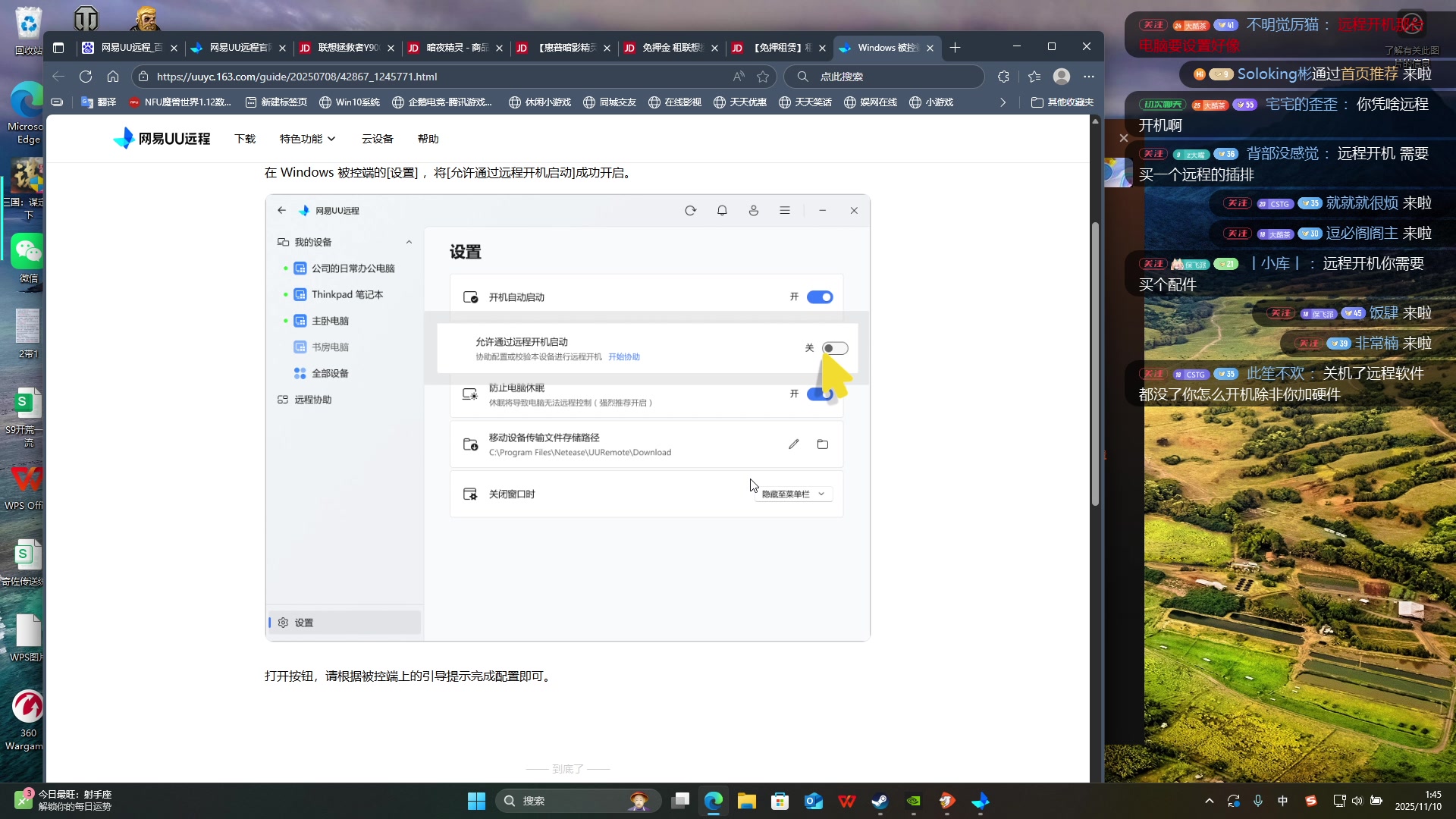This screenshot has height=819, width=1456.
Task: Click the 远程协助 icon in the sidebar
Action: 284,399
